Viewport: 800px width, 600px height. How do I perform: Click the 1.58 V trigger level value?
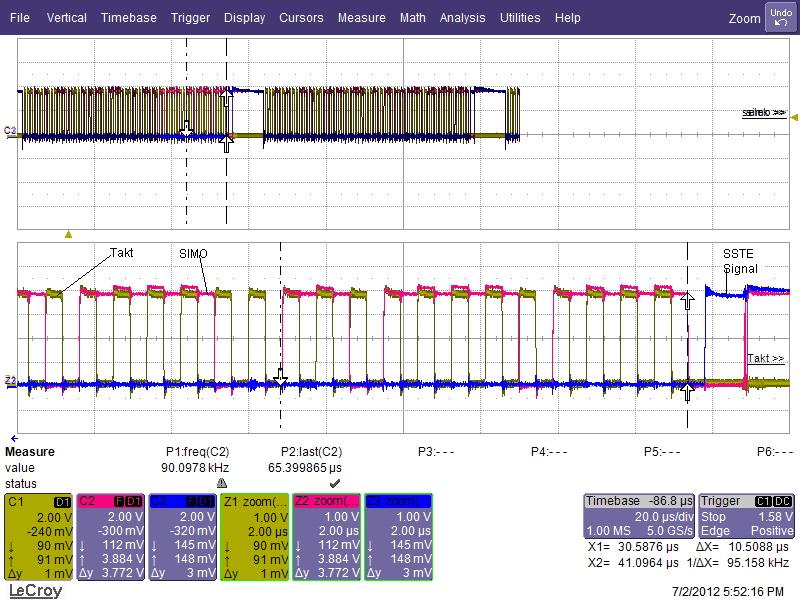coord(776,516)
